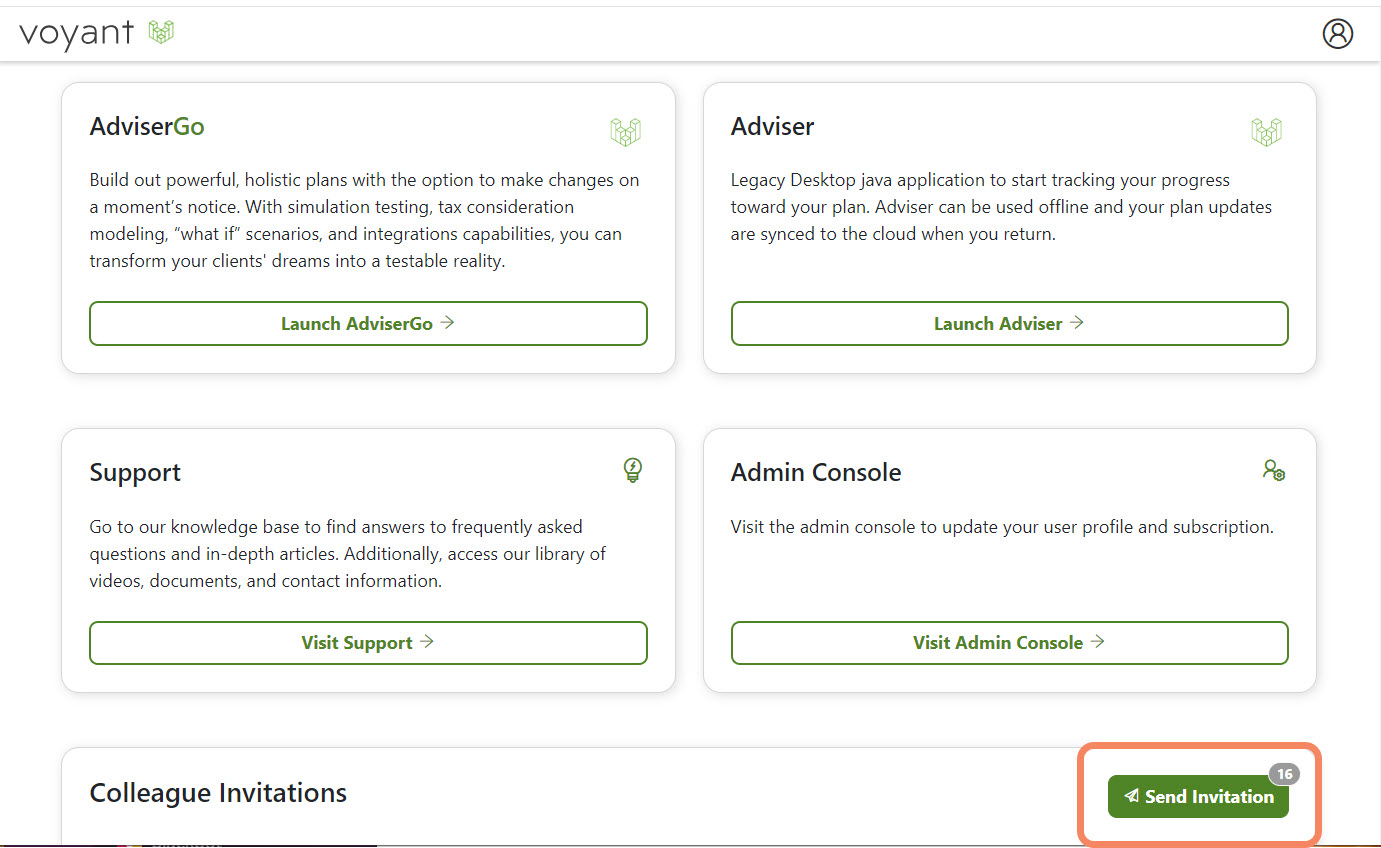1381x848 pixels.
Task: Click the Adviser card heading
Action: pyautogui.click(x=772, y=127)
